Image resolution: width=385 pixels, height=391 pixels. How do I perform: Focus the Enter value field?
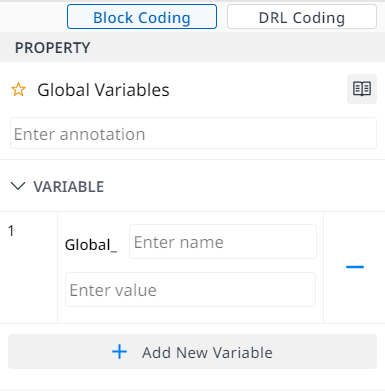click(x=190, y=289)
